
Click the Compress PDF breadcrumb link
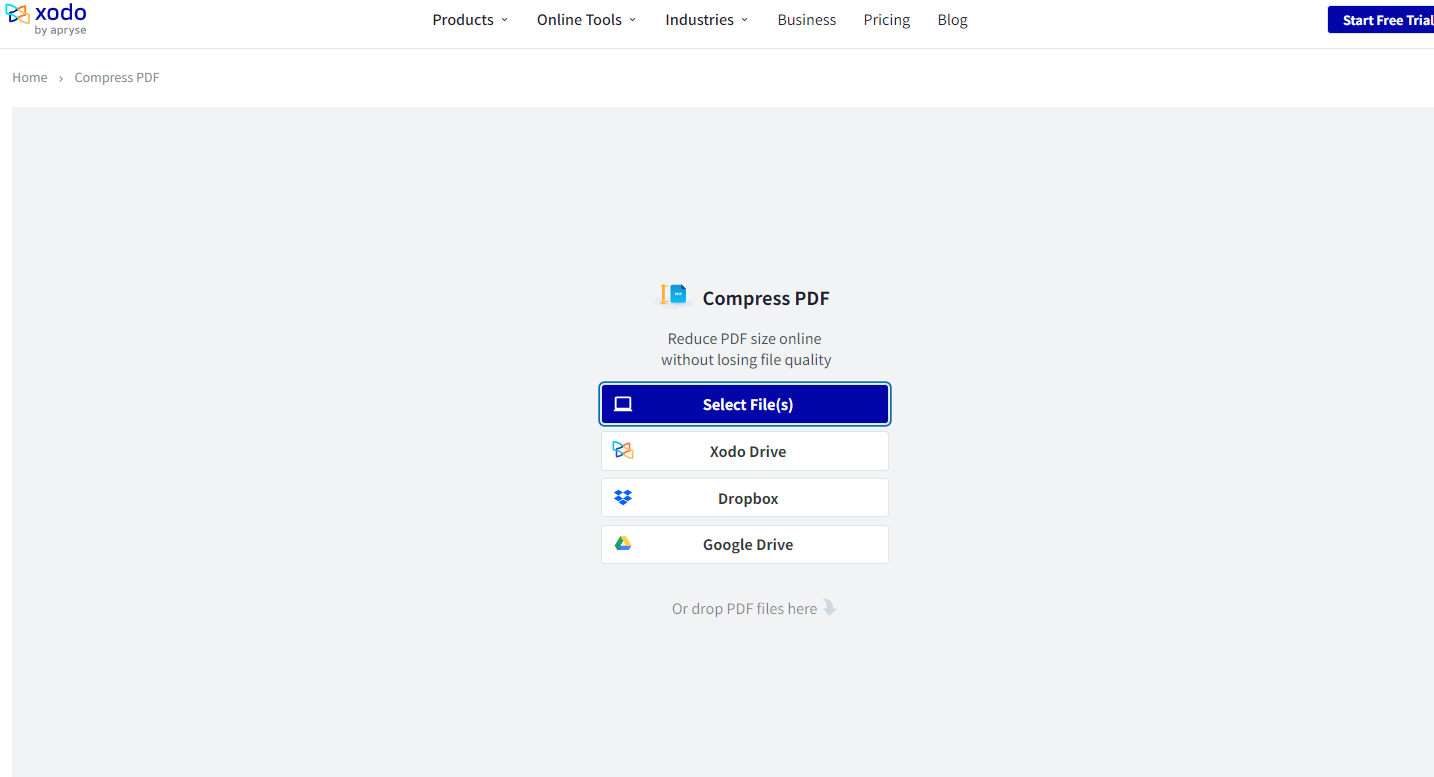click(117, 78)
